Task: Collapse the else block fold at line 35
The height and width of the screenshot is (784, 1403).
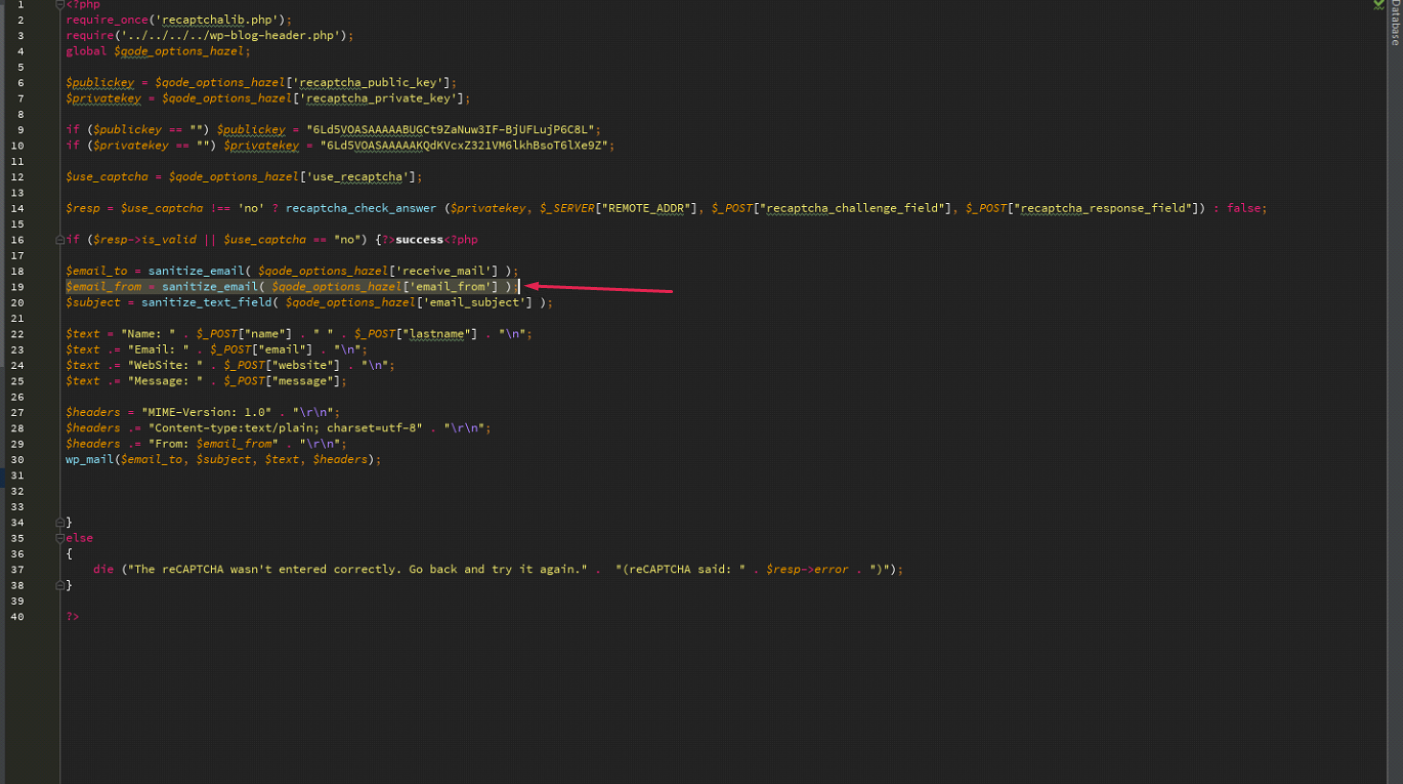Action: pos(60,538)
